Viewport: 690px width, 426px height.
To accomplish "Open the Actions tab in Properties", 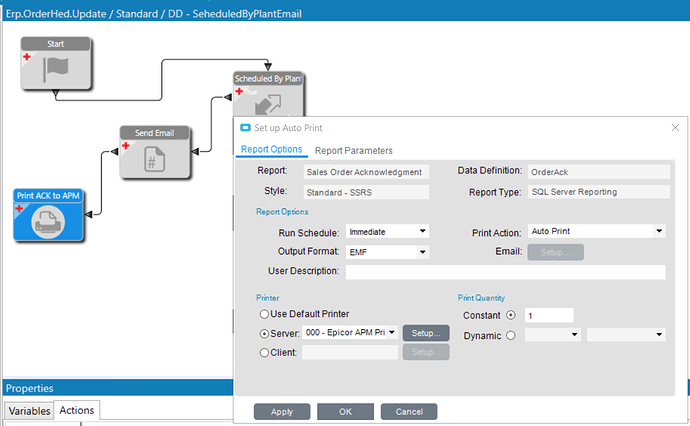I will click(x=77, y=410).
